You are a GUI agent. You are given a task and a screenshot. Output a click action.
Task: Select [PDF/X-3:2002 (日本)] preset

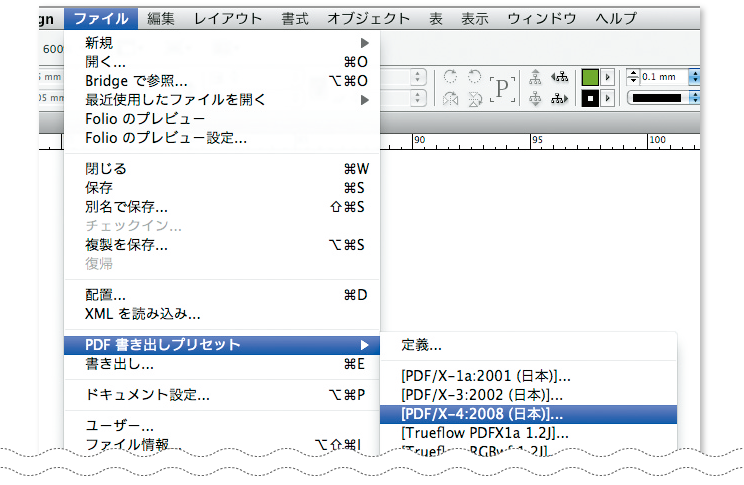[x=529, y=395]
